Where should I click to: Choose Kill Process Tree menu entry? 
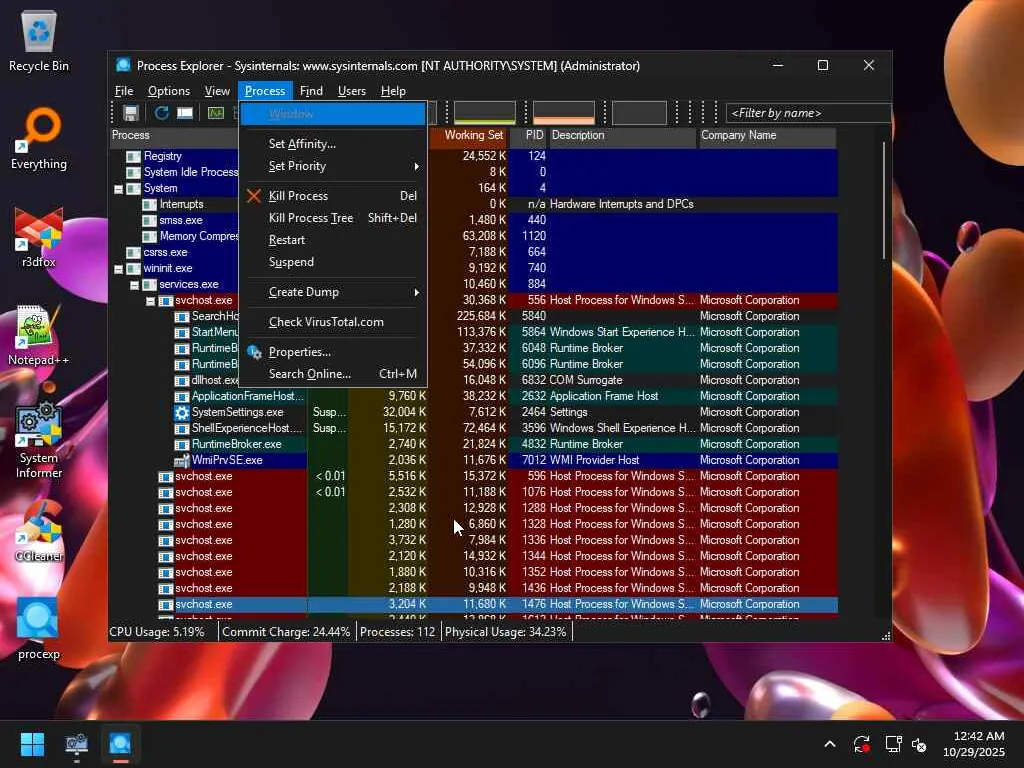(333, 217)
